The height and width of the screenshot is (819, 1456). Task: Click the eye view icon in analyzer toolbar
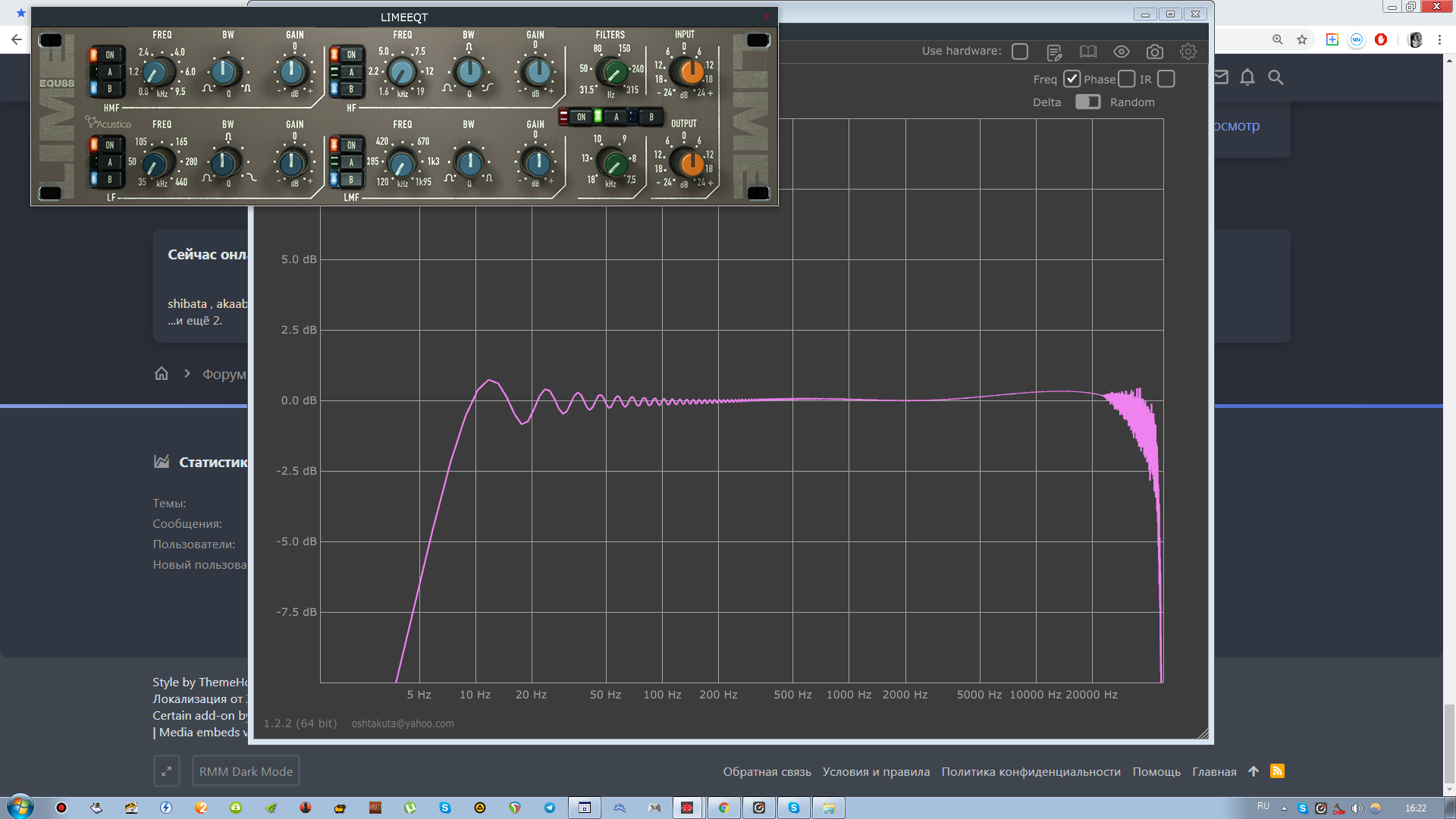point(1122,52)
